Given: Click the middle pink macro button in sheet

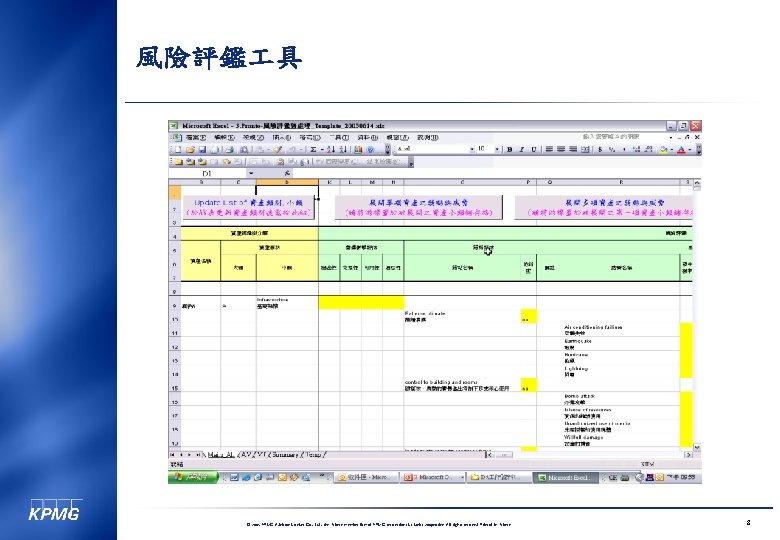Looking at the screenshot, I should pos(418,208).
